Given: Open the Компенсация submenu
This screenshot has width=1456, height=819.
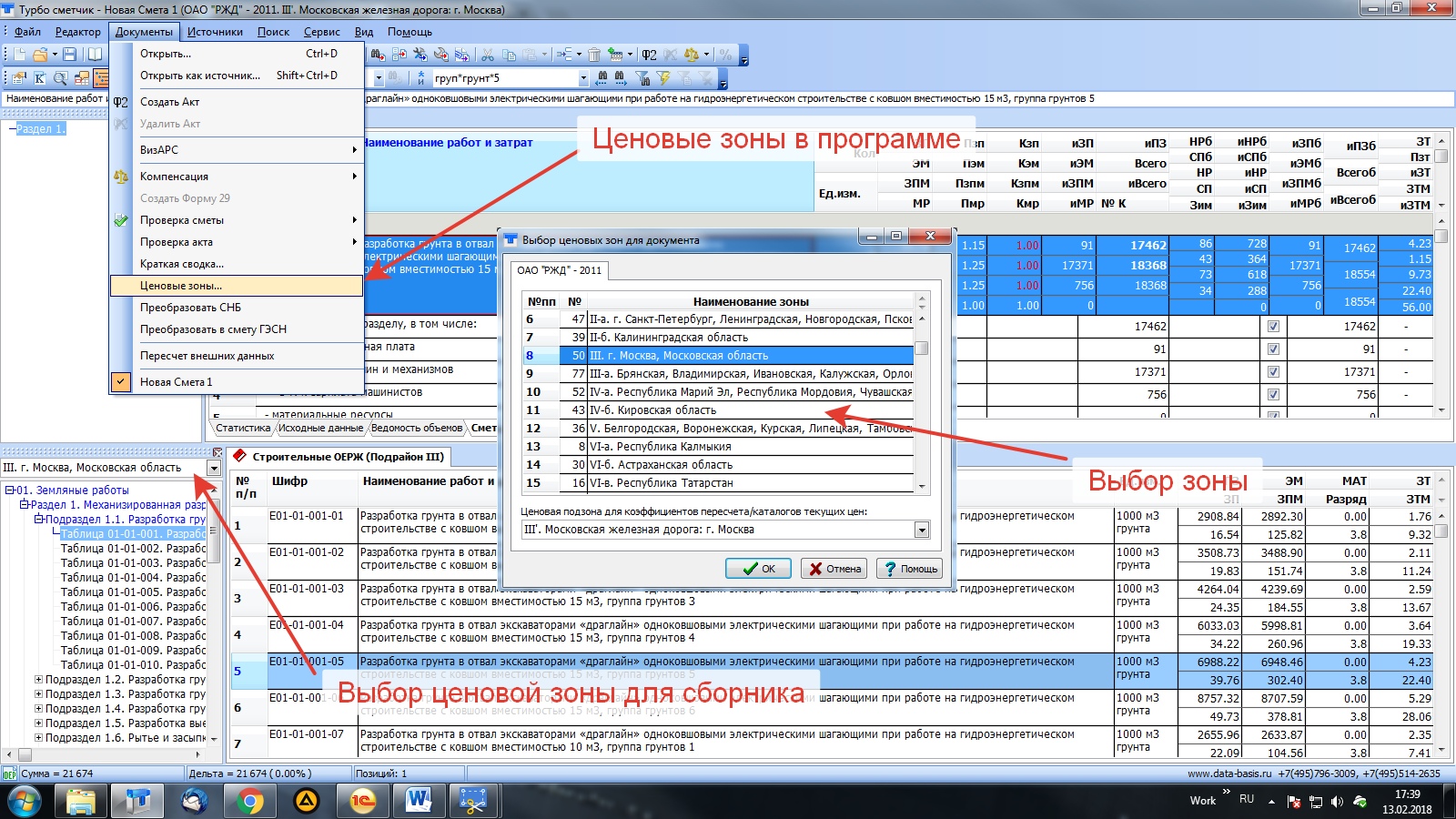Looking at the screenshot, I should 237,177.
